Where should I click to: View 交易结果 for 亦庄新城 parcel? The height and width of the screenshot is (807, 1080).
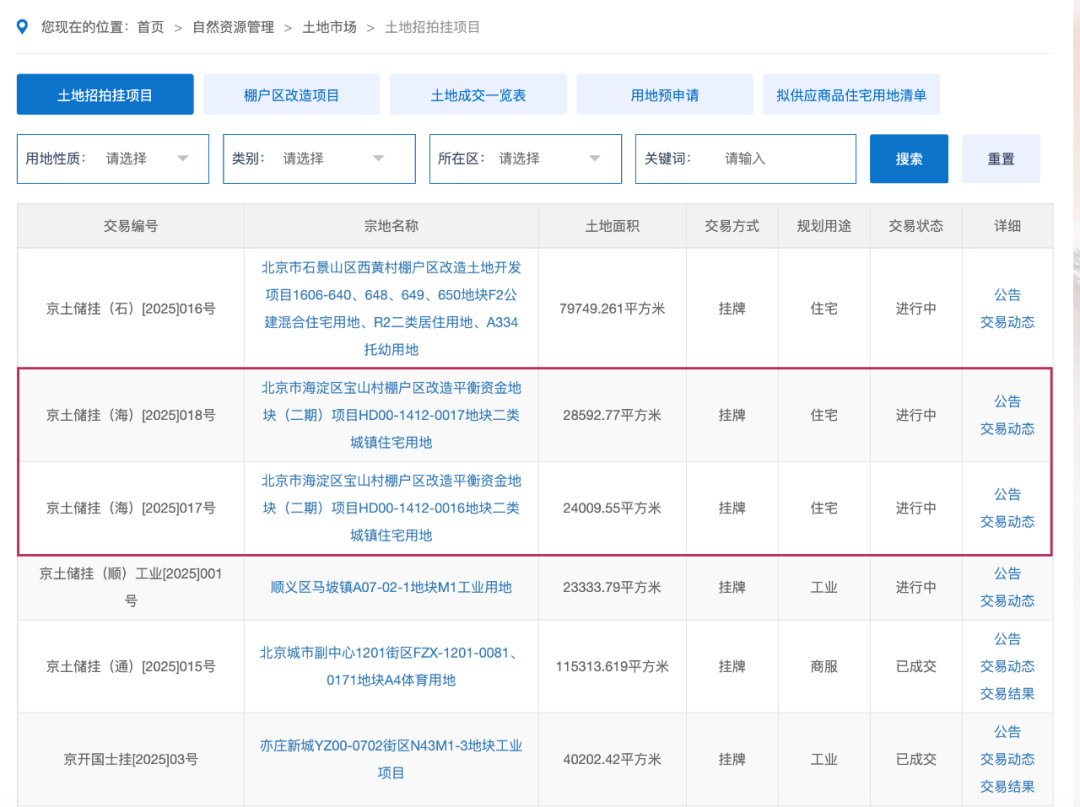point(1007,786)
